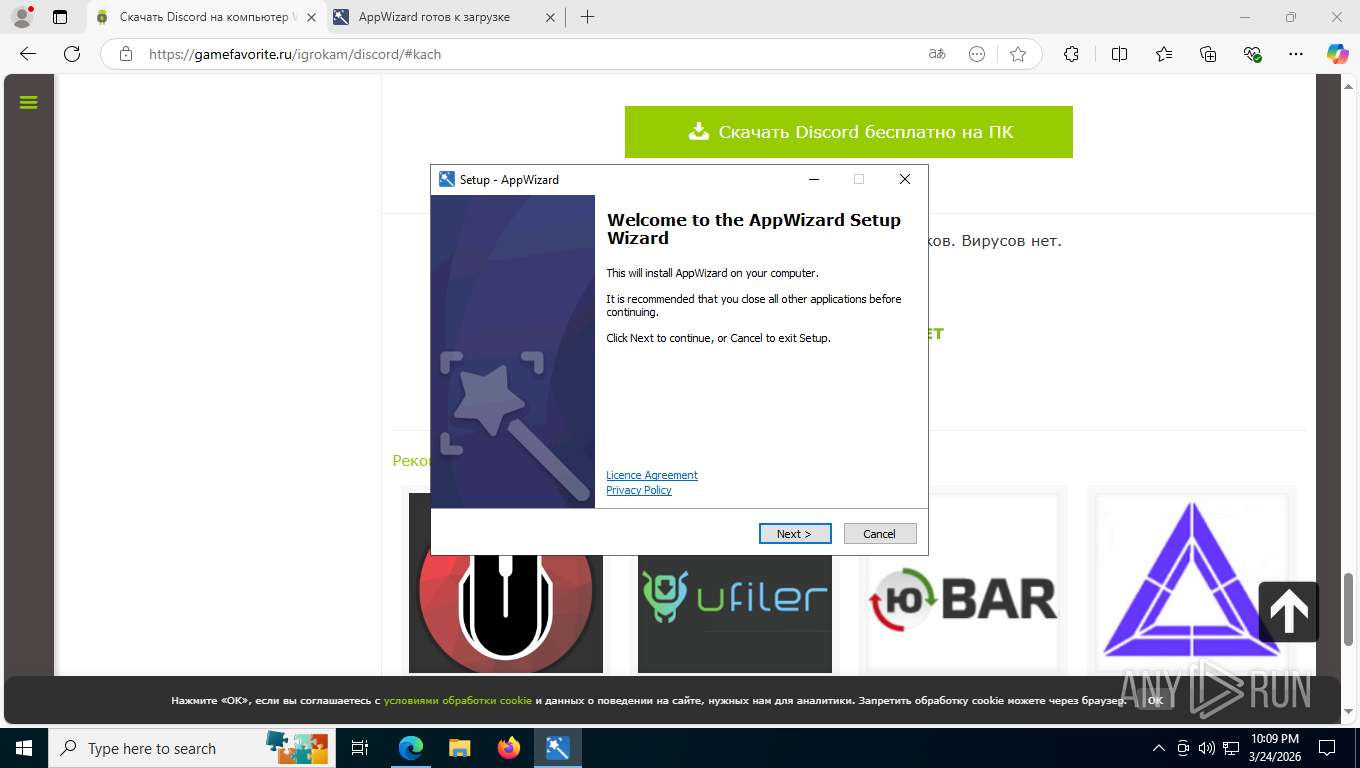Add page to favorites star

coord(1018,54)
